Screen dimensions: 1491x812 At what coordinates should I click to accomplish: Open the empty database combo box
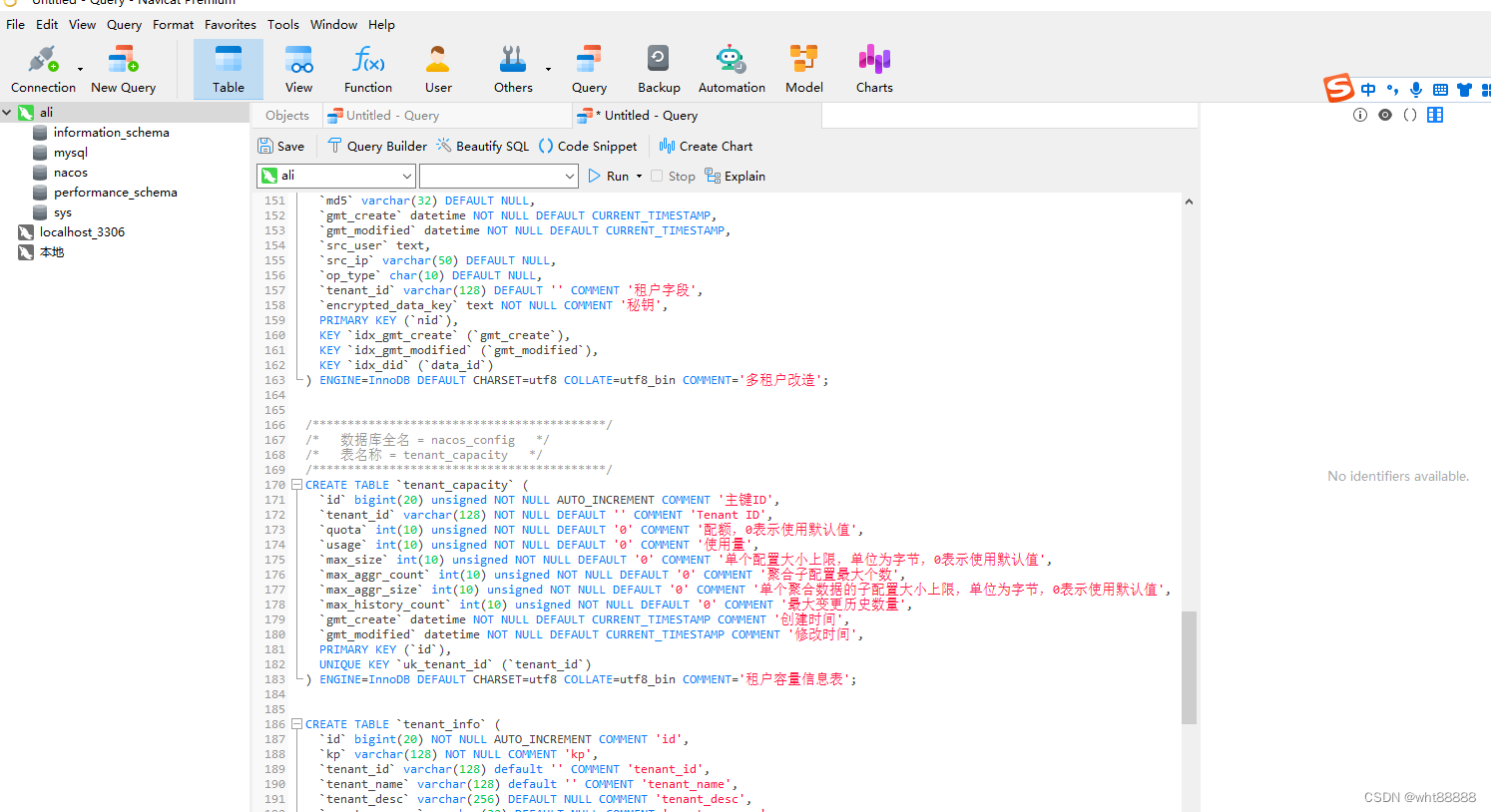click(499, 176)
